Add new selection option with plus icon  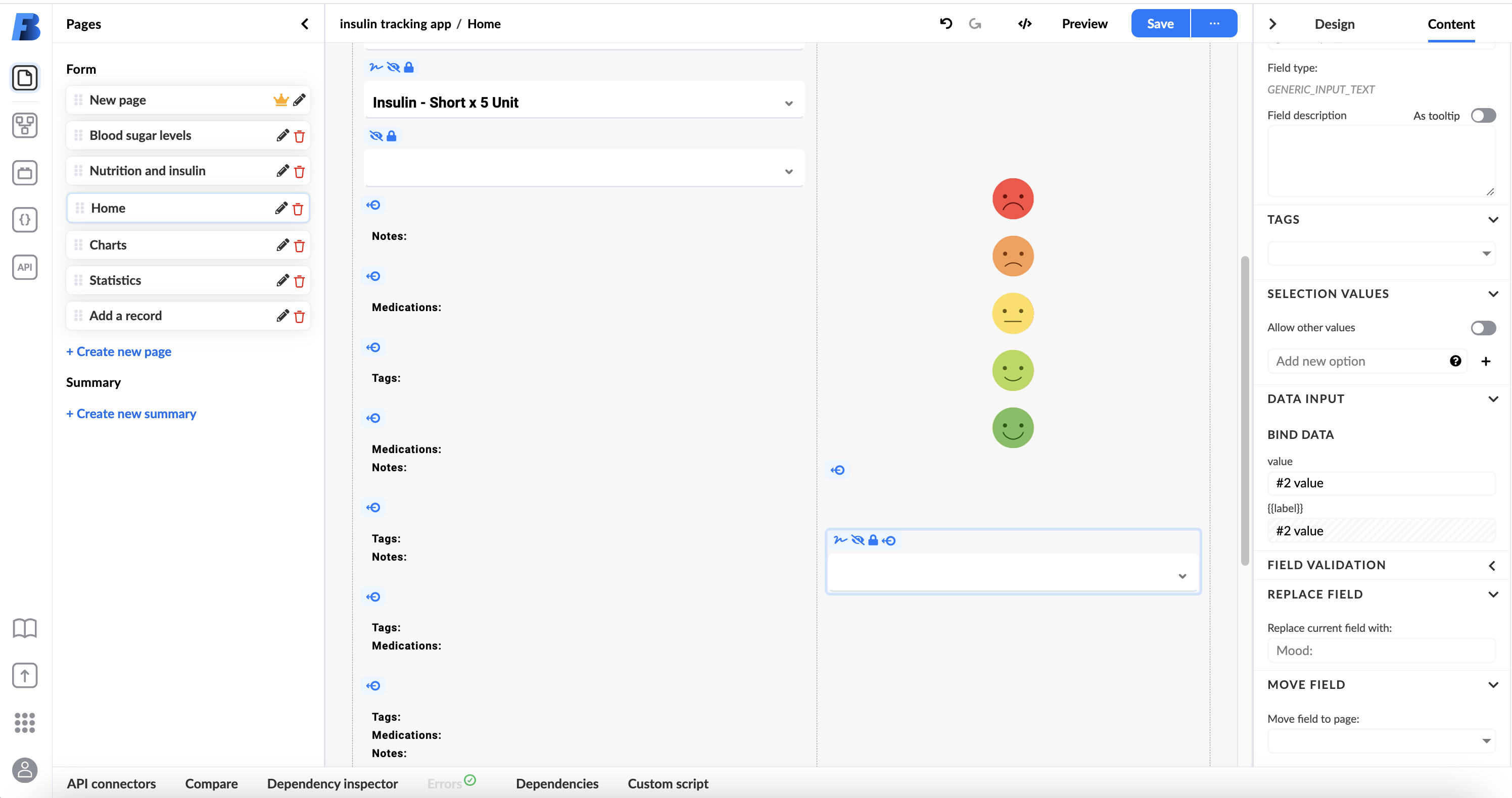[x=1486, y=361]
